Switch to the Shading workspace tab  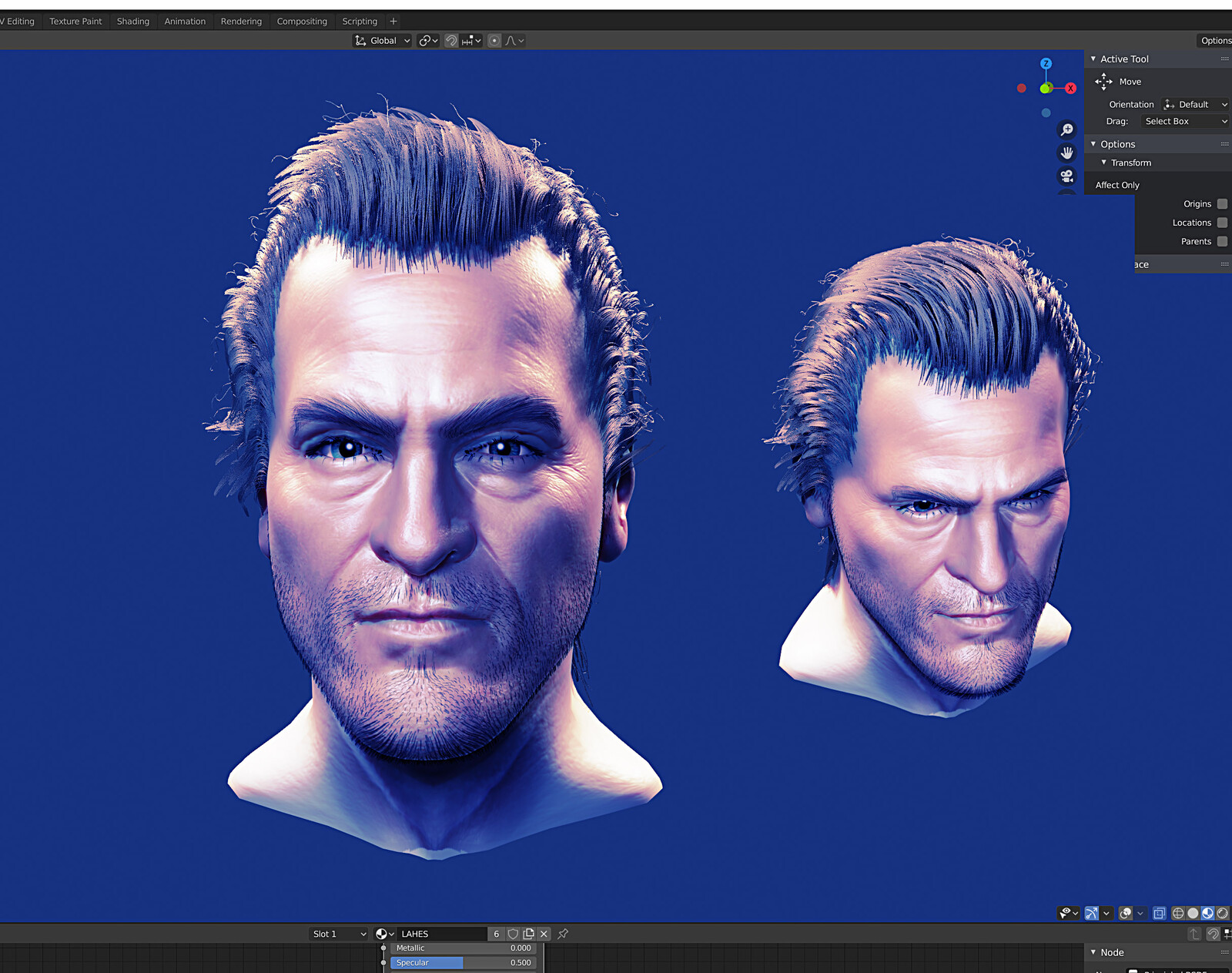click(132, 21)
